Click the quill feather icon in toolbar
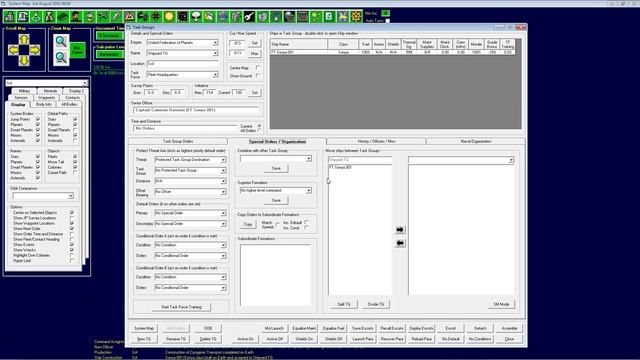Screen dimensions: 640x360 click(116, 17)
